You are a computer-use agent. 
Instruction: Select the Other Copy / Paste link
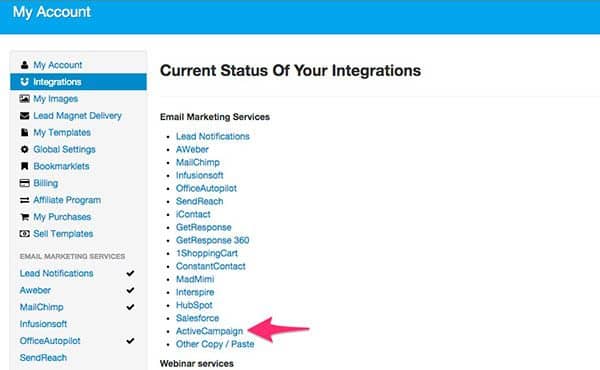click(x=215, y=344)
